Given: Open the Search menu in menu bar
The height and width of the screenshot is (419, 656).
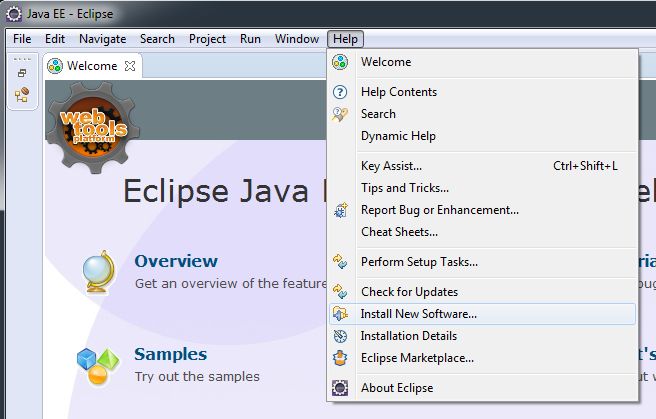Looking at the screenshot, I should click(157, 39).
